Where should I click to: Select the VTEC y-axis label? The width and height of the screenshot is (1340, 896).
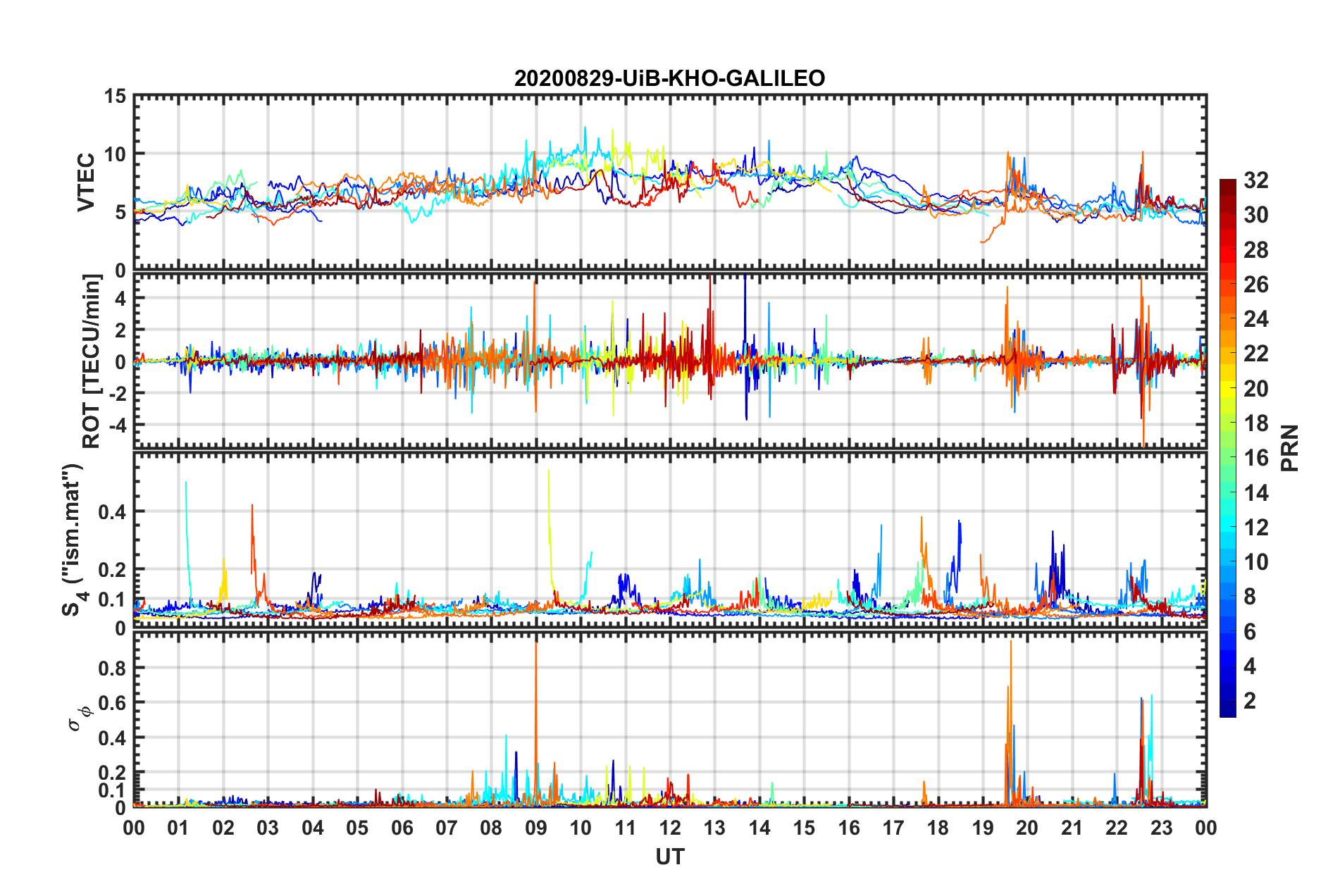click(x=86, y=182)
